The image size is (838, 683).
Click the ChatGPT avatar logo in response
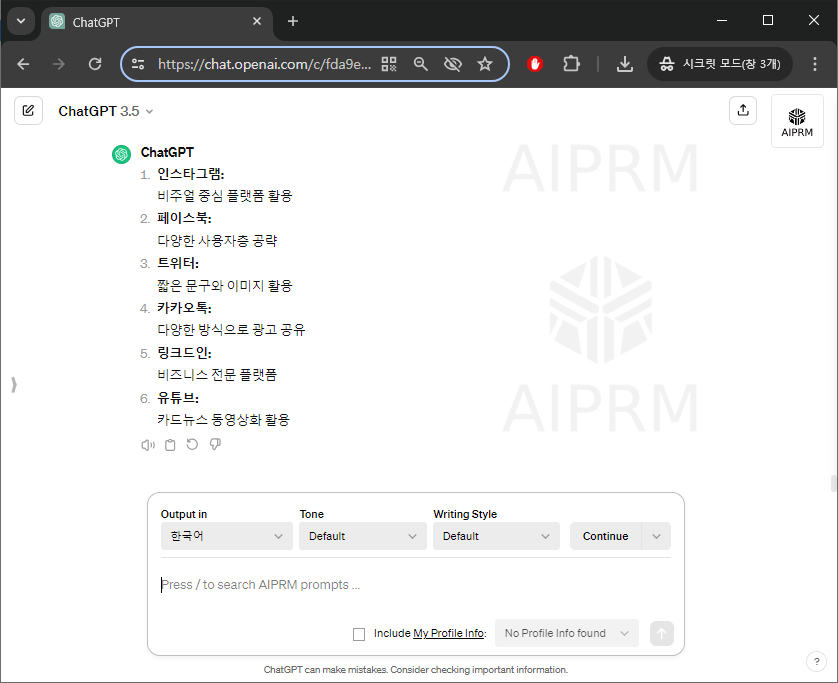(x=121, y=154)
